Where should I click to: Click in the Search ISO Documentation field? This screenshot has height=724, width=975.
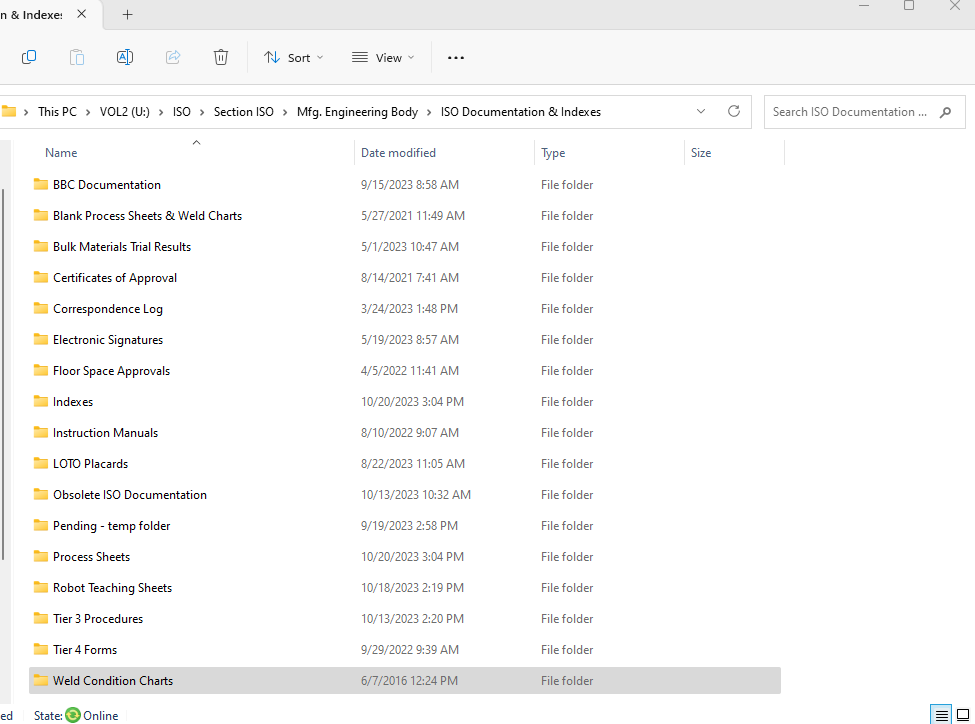(849, 112)
